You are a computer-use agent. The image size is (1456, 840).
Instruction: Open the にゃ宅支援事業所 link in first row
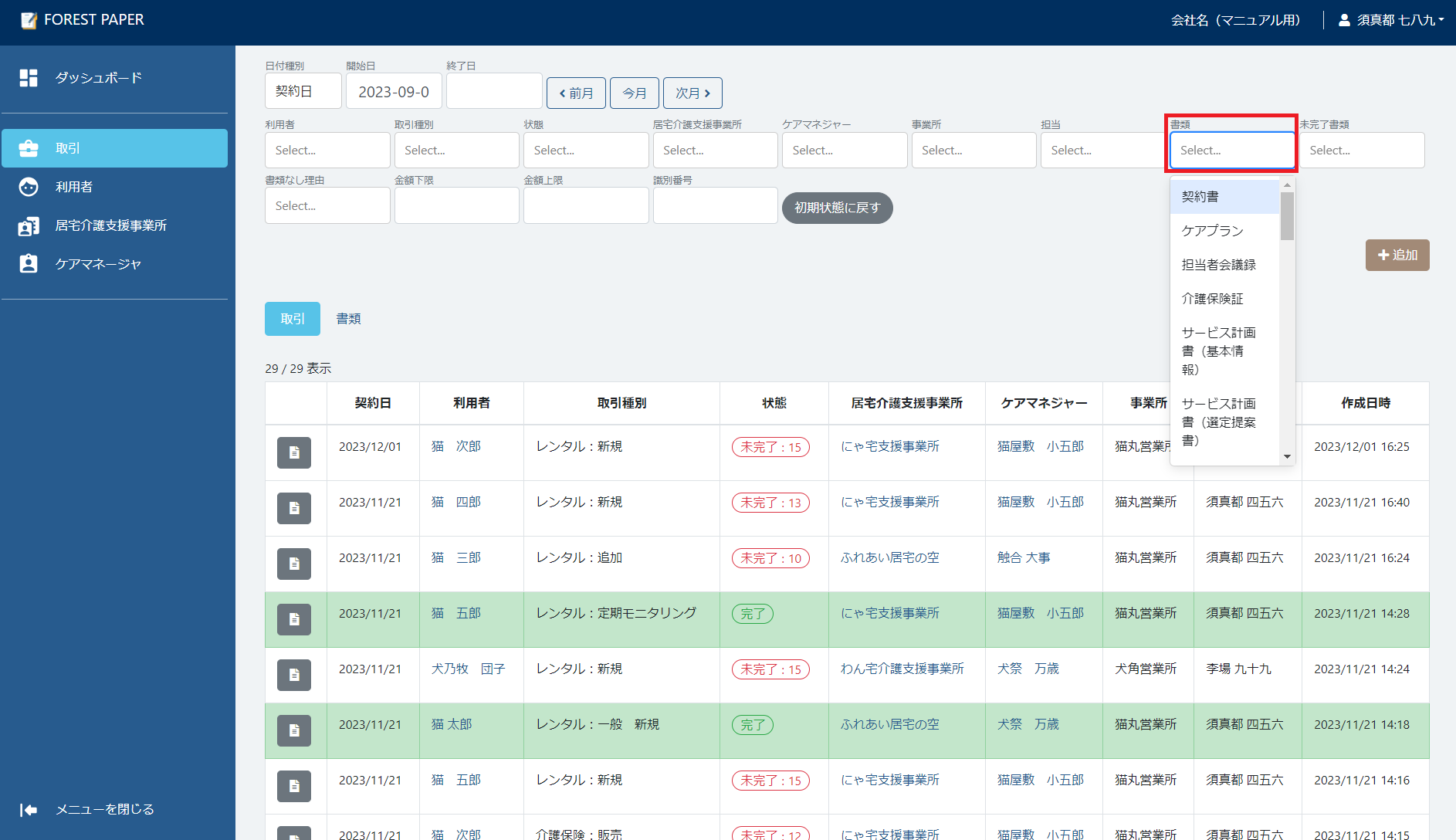click(889, 446)
